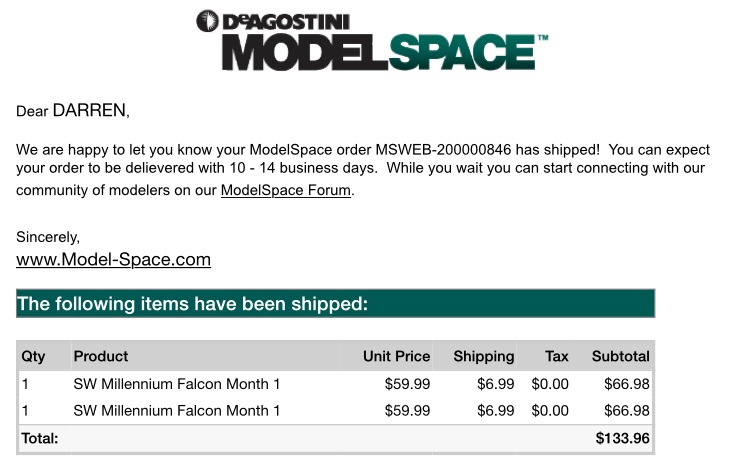Click the DARREN greeting name

tap(91, 110)
